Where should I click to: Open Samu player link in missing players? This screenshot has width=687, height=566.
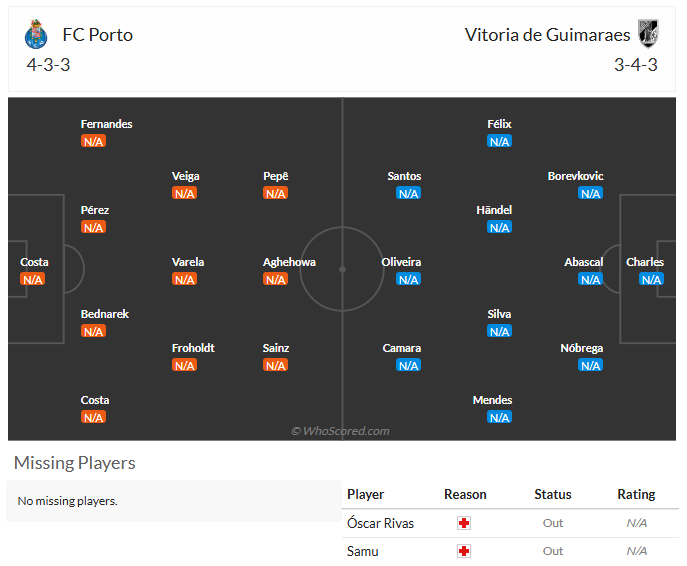tap(363, 551)
